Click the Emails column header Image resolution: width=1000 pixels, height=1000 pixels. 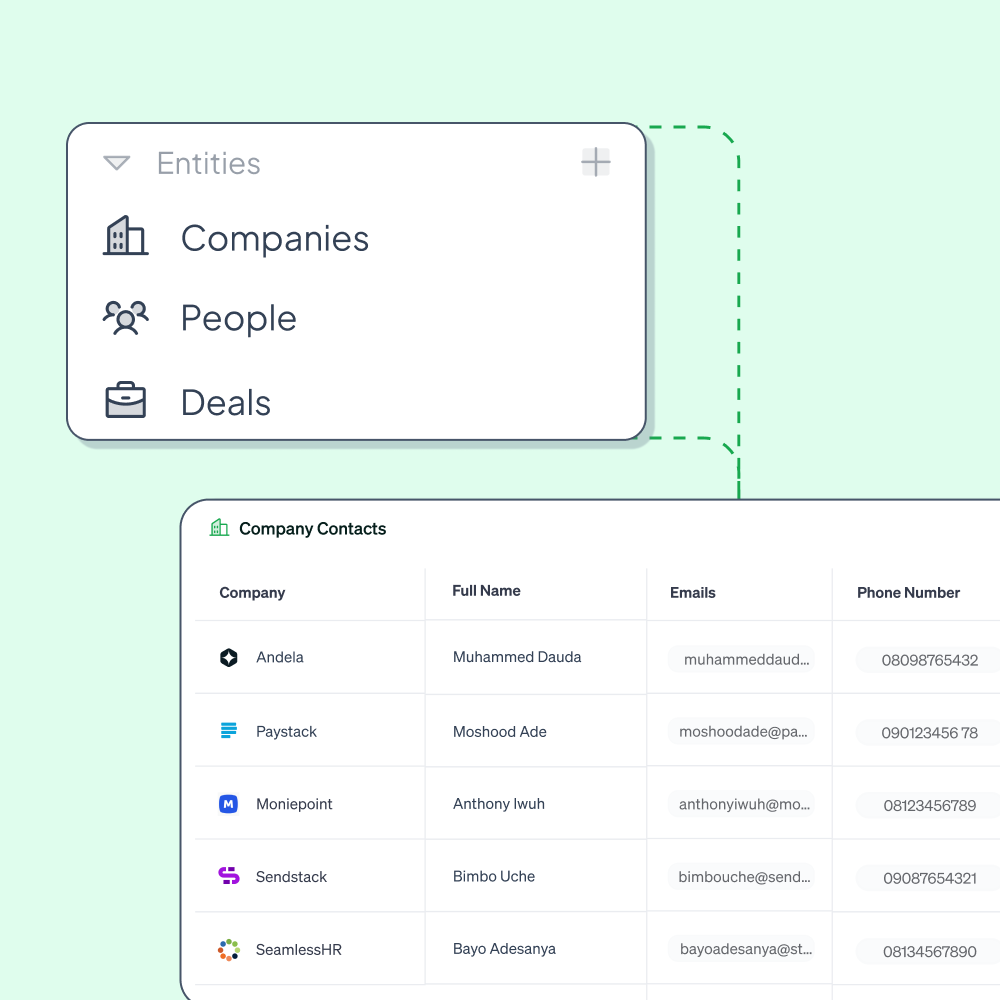(693, 593)
